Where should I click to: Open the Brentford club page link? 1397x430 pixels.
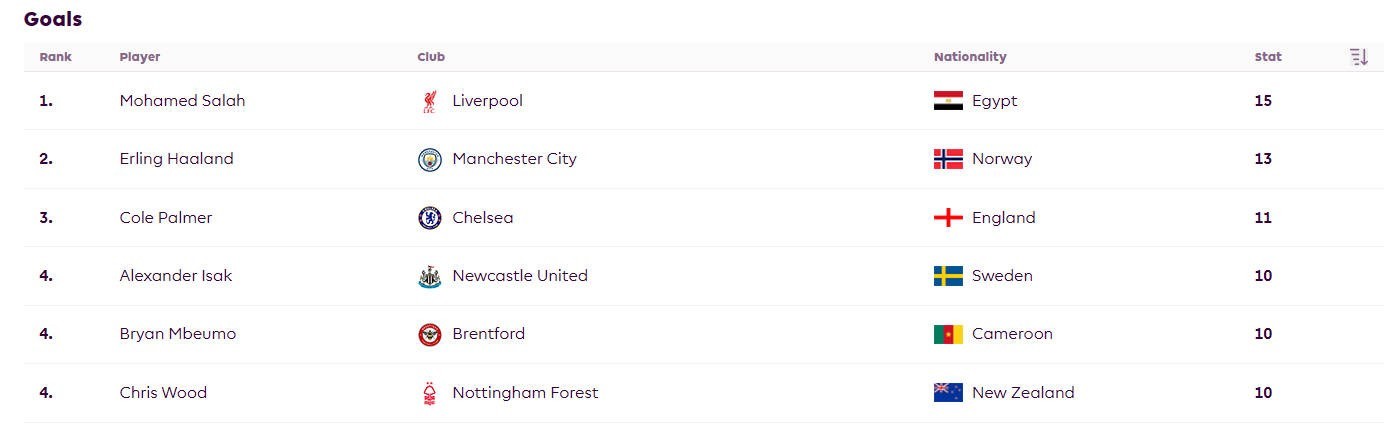[x=488, y=334]
